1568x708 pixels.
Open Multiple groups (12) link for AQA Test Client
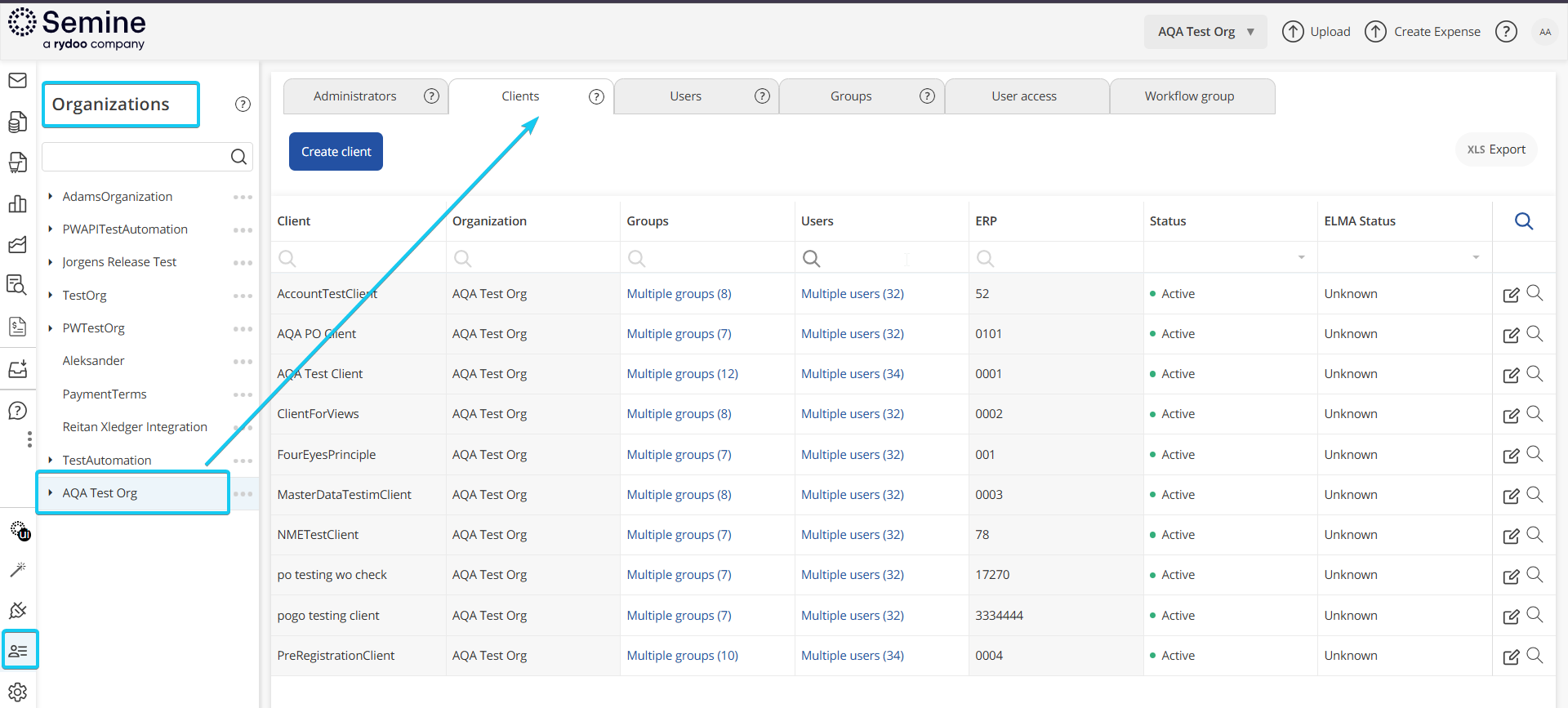click(682, 374)
